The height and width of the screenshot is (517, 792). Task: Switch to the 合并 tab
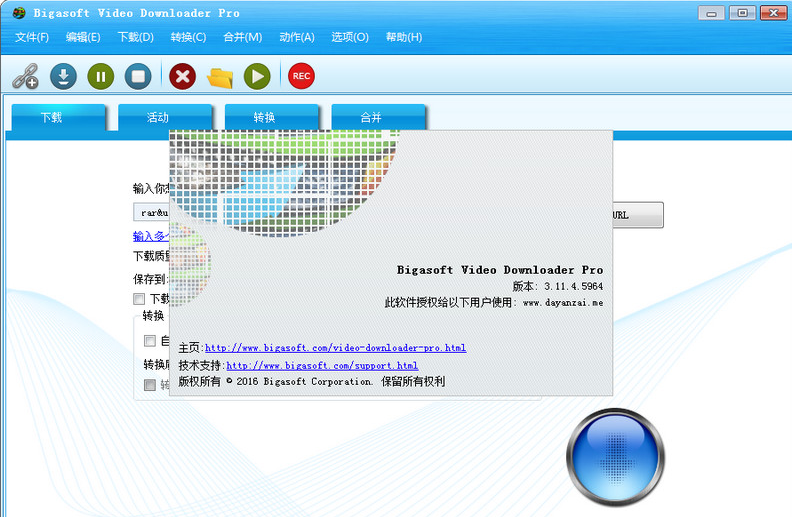378,117
